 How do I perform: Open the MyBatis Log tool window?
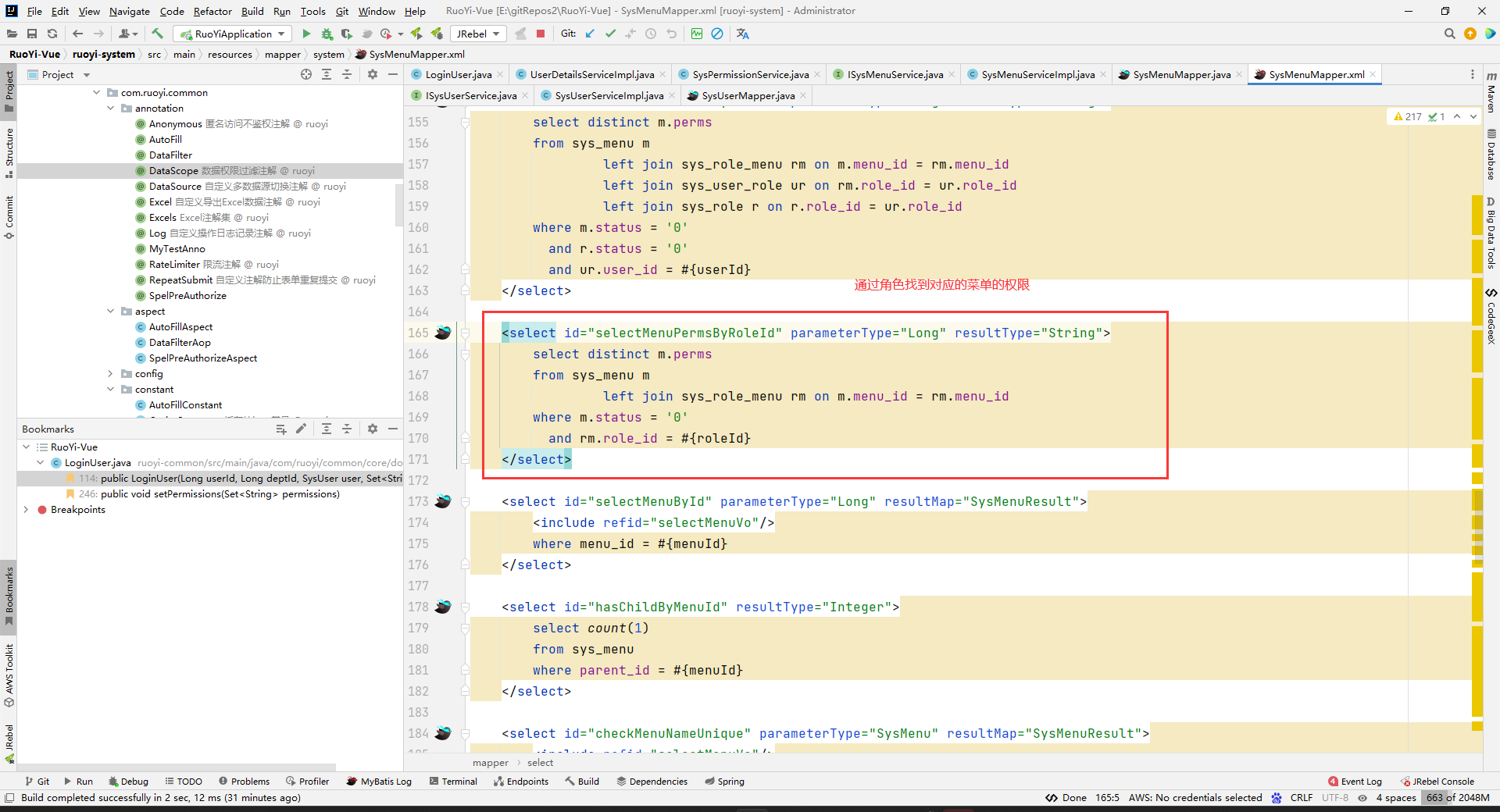(379, 781)
